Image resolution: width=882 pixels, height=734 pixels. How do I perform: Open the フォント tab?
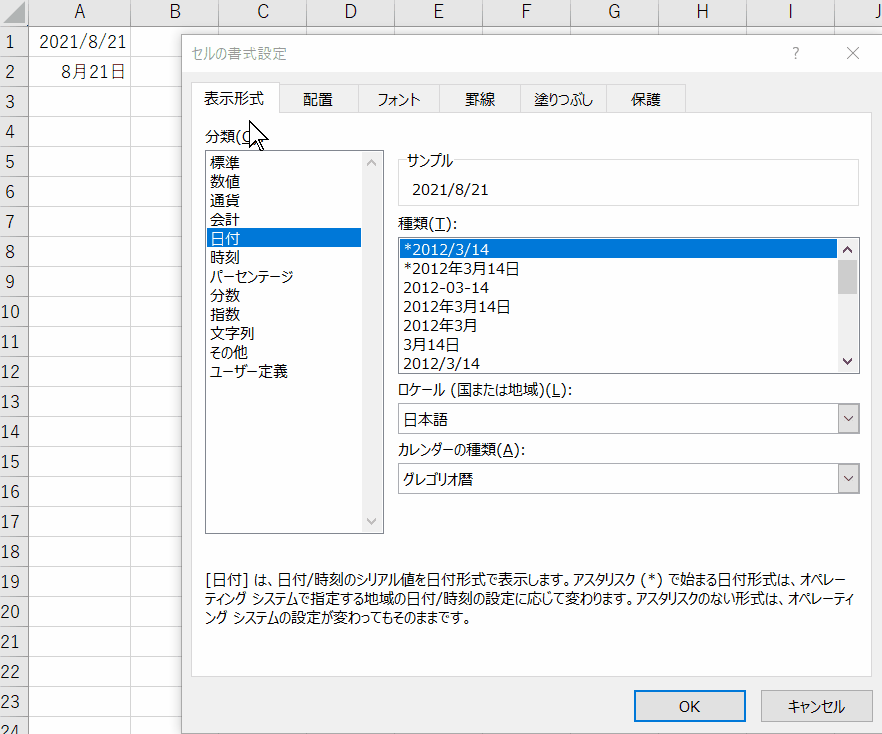click(398, 99)
